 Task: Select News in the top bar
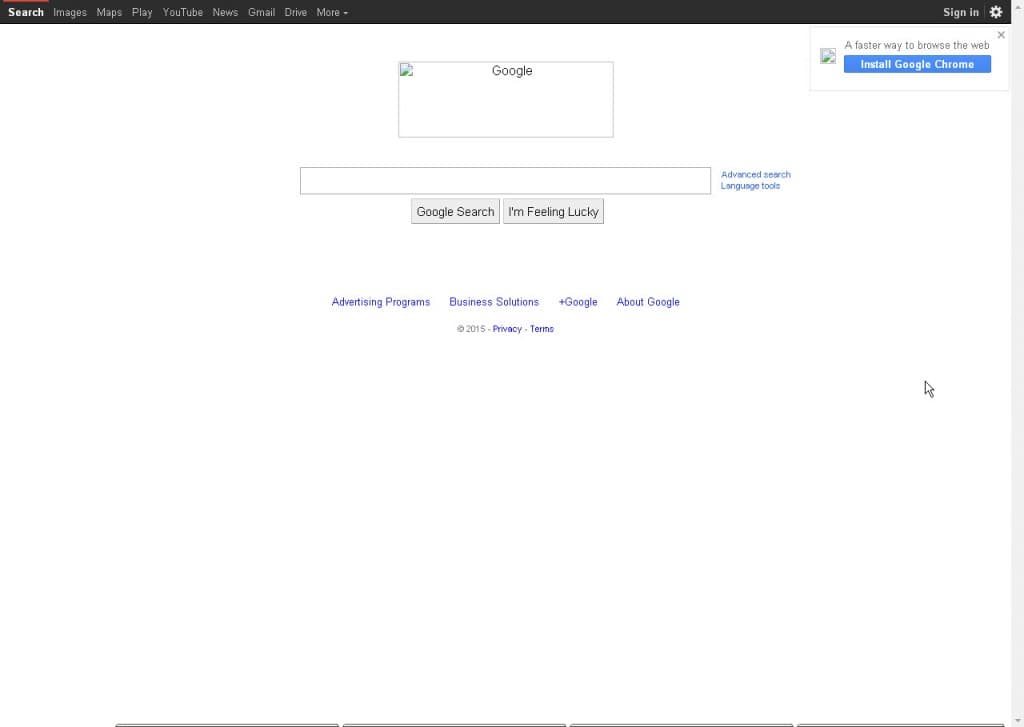pos(225,12)
